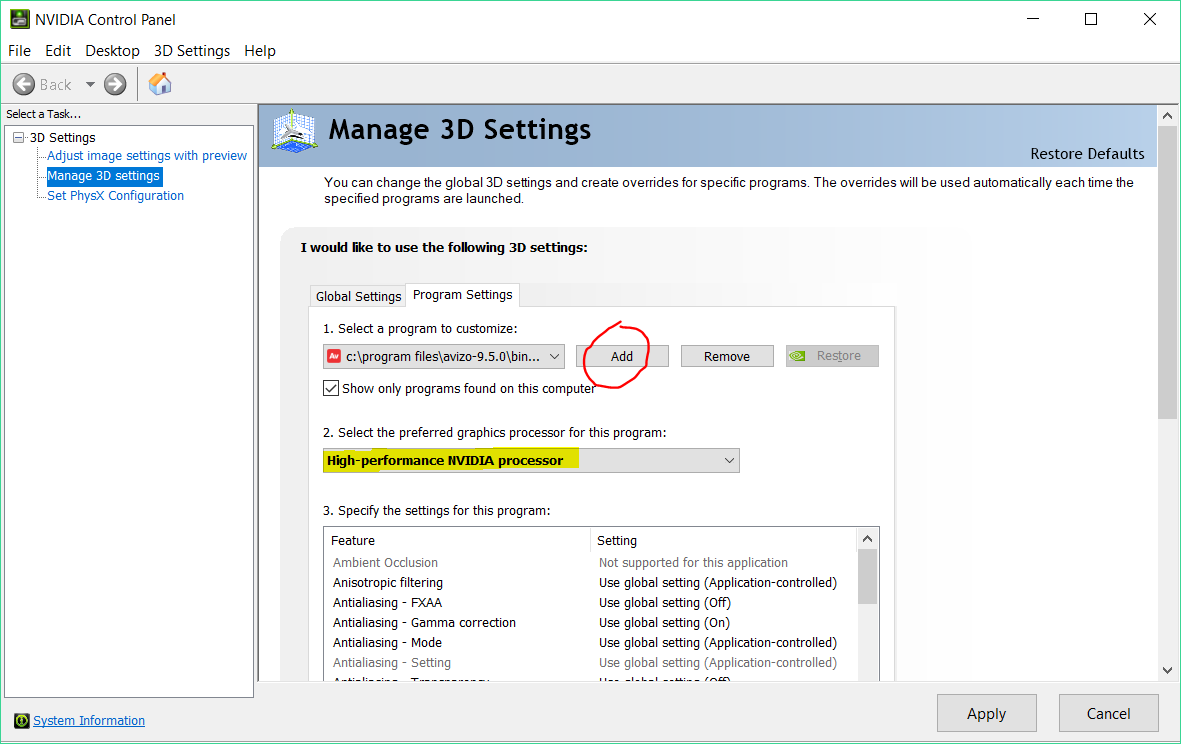Click the Forward arrow icon

pos(115,84)
